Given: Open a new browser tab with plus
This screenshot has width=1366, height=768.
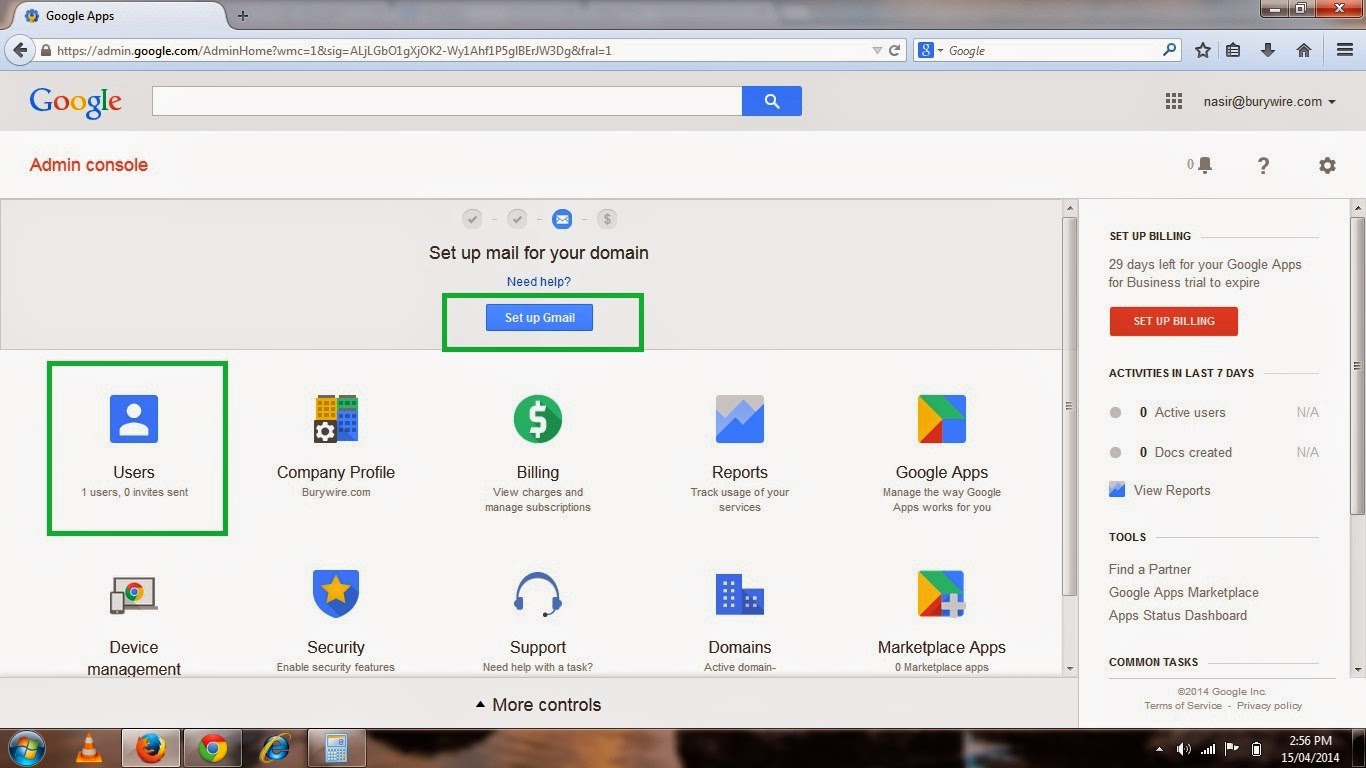Looking at the screenshot, I should 242,16.
